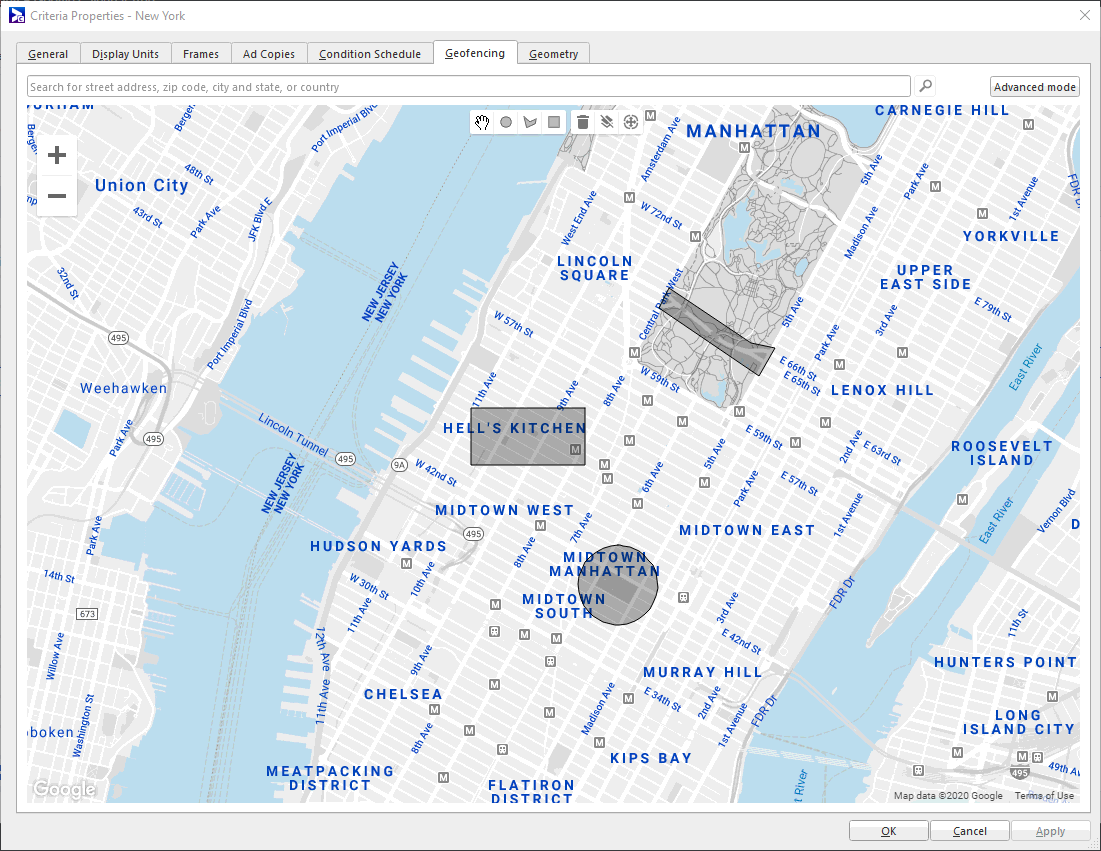This screenshot has height=851, width=1101.
Task: Click the "HUDSON YARDS" map label
Action: [378, 546]
